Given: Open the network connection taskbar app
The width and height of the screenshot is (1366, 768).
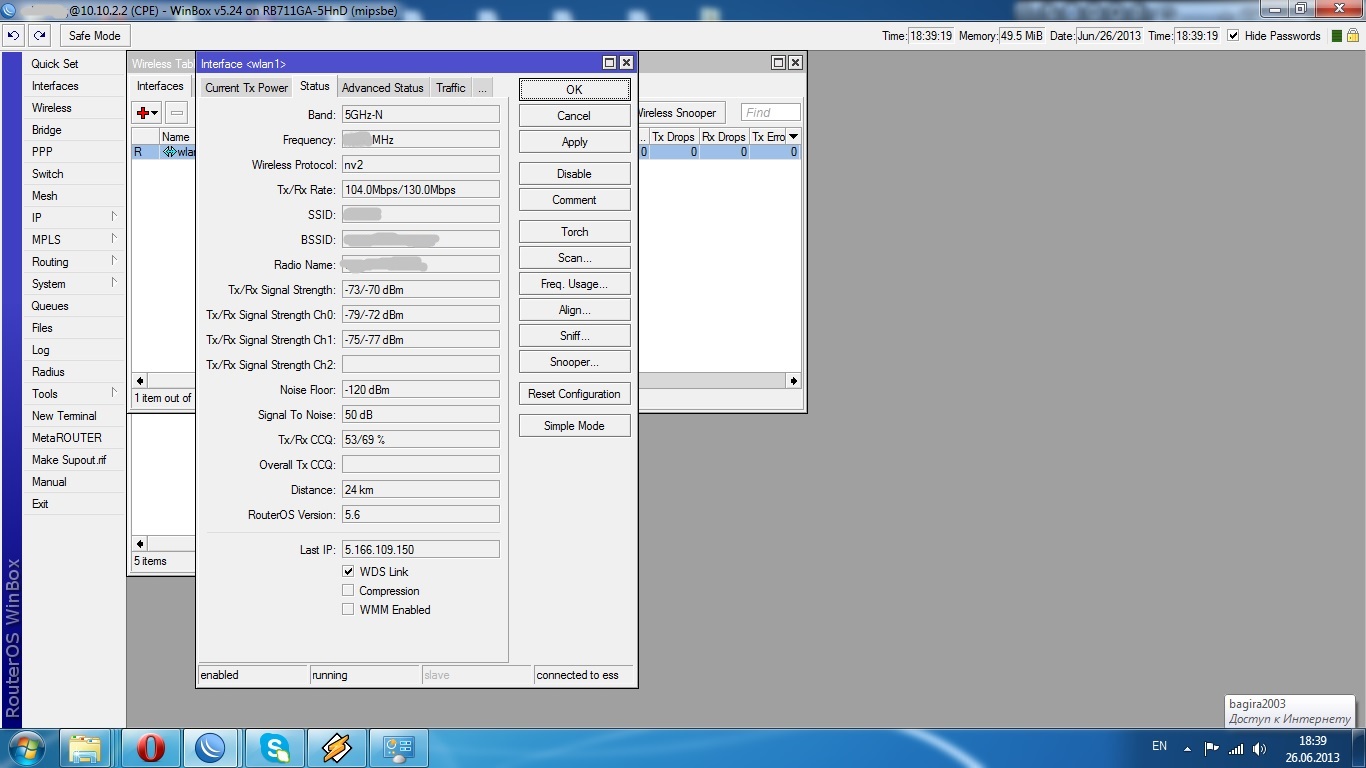Looking at the screenshot, I should [399, 747].
